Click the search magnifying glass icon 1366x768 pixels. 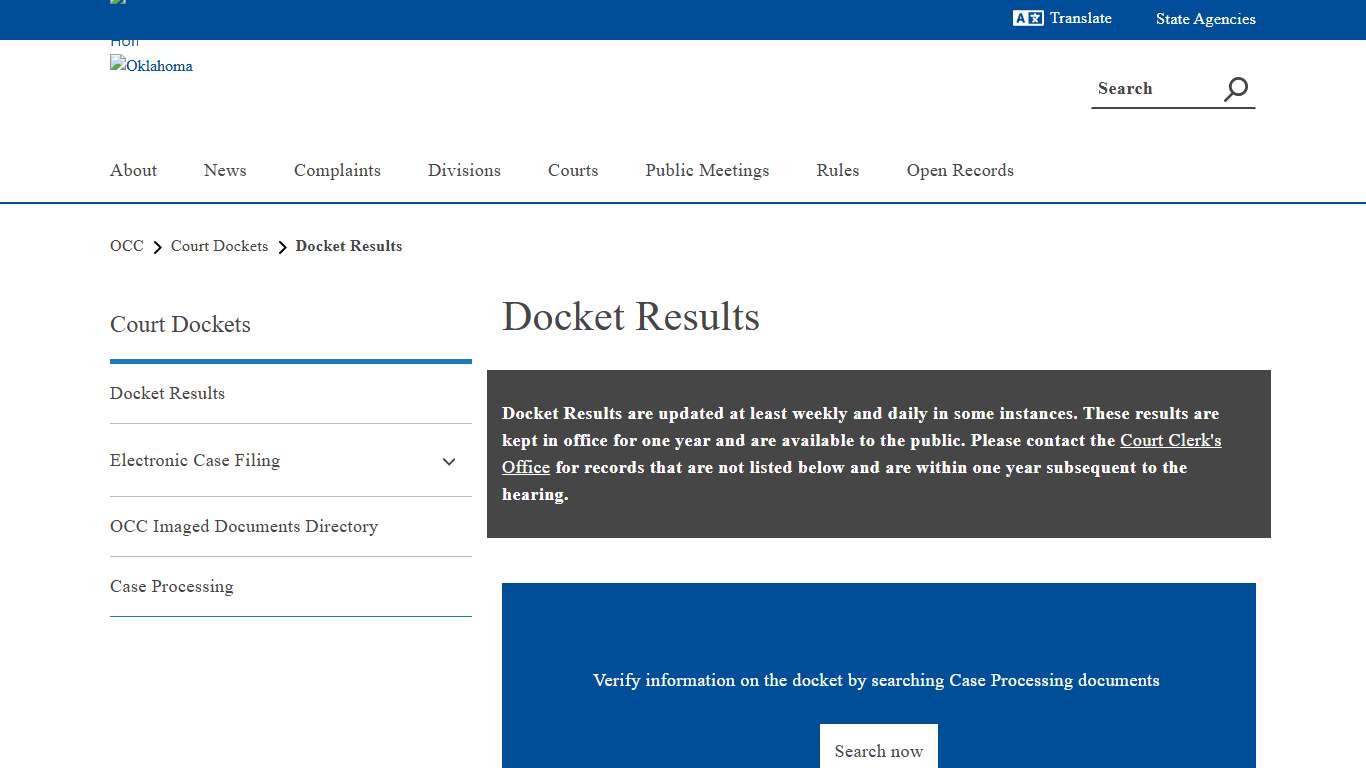click(1235, 88)
